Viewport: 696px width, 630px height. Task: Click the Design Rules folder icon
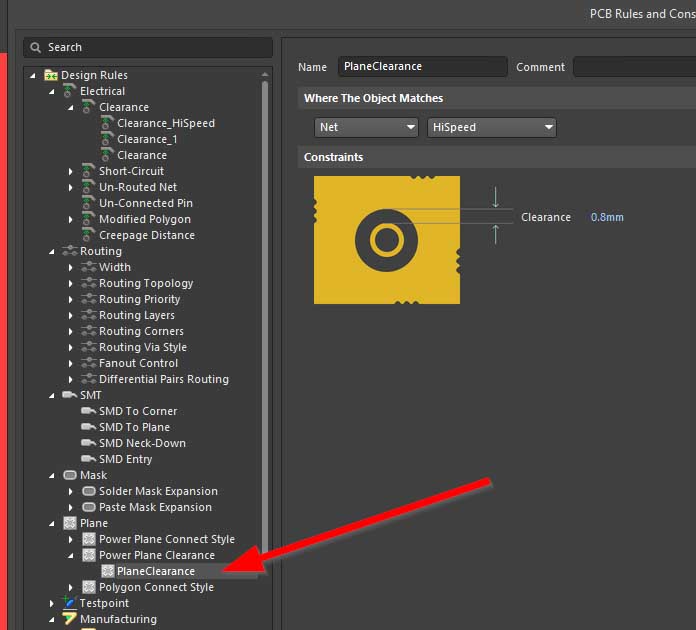(x=51, y=75)
